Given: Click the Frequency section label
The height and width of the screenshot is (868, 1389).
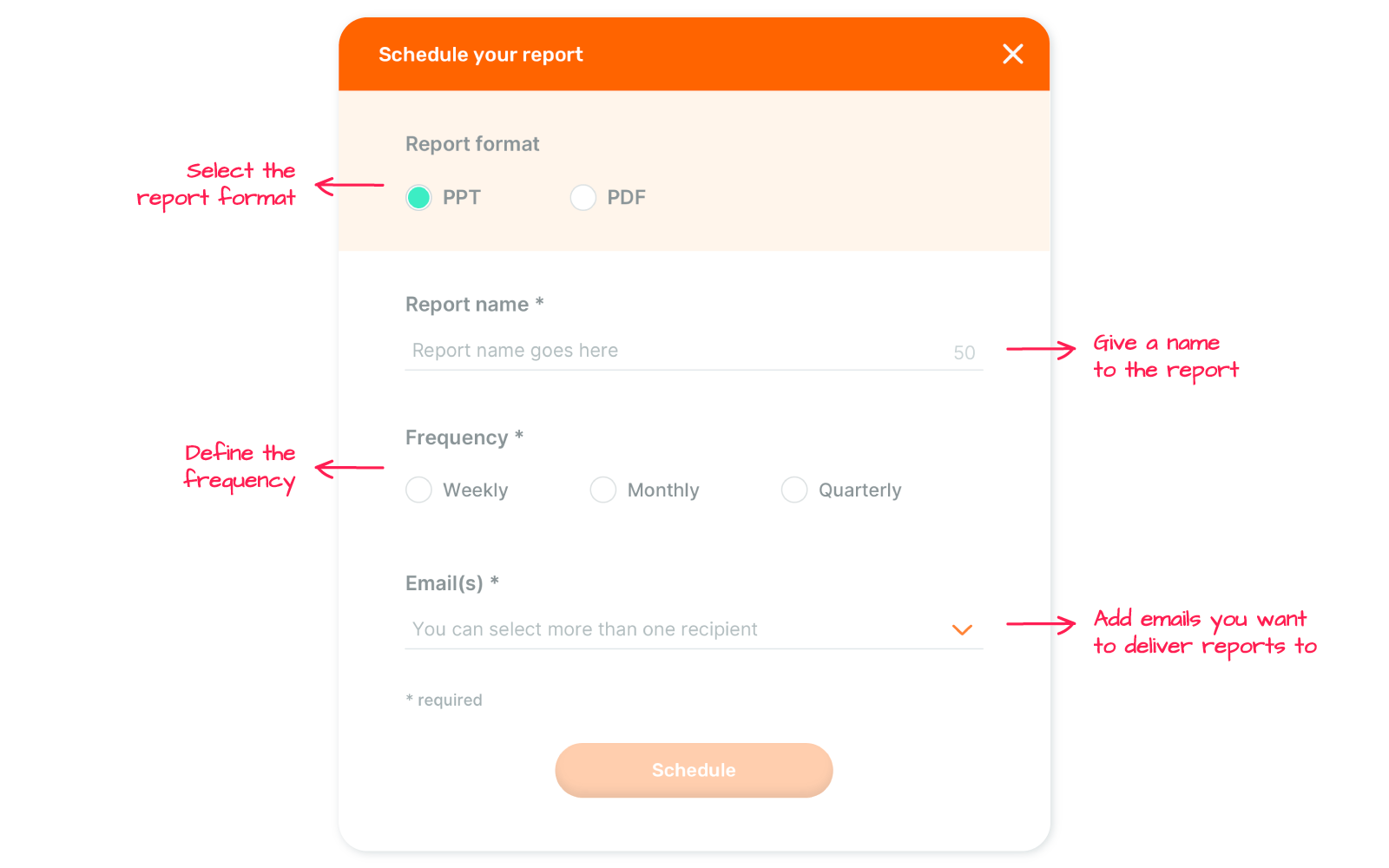Looking at the screenshot, I should (464, 437).
